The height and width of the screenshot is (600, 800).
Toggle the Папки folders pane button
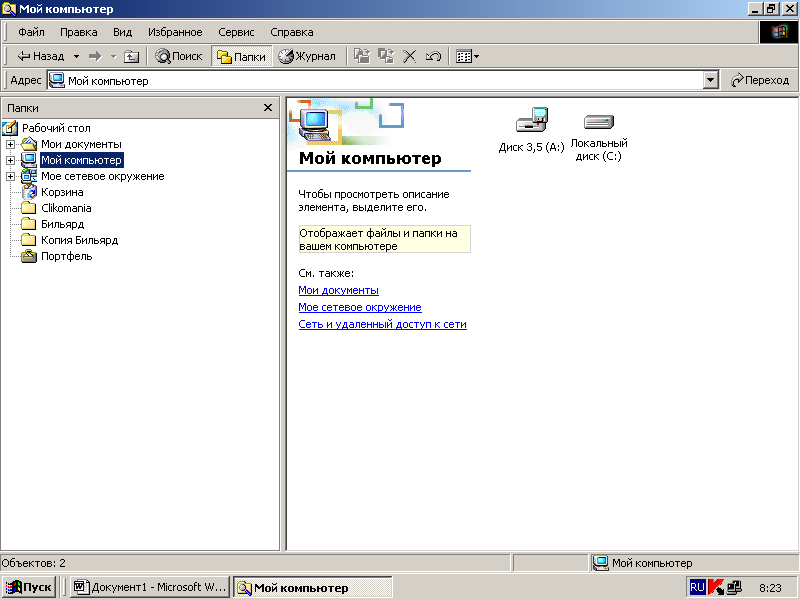[241, 56]
